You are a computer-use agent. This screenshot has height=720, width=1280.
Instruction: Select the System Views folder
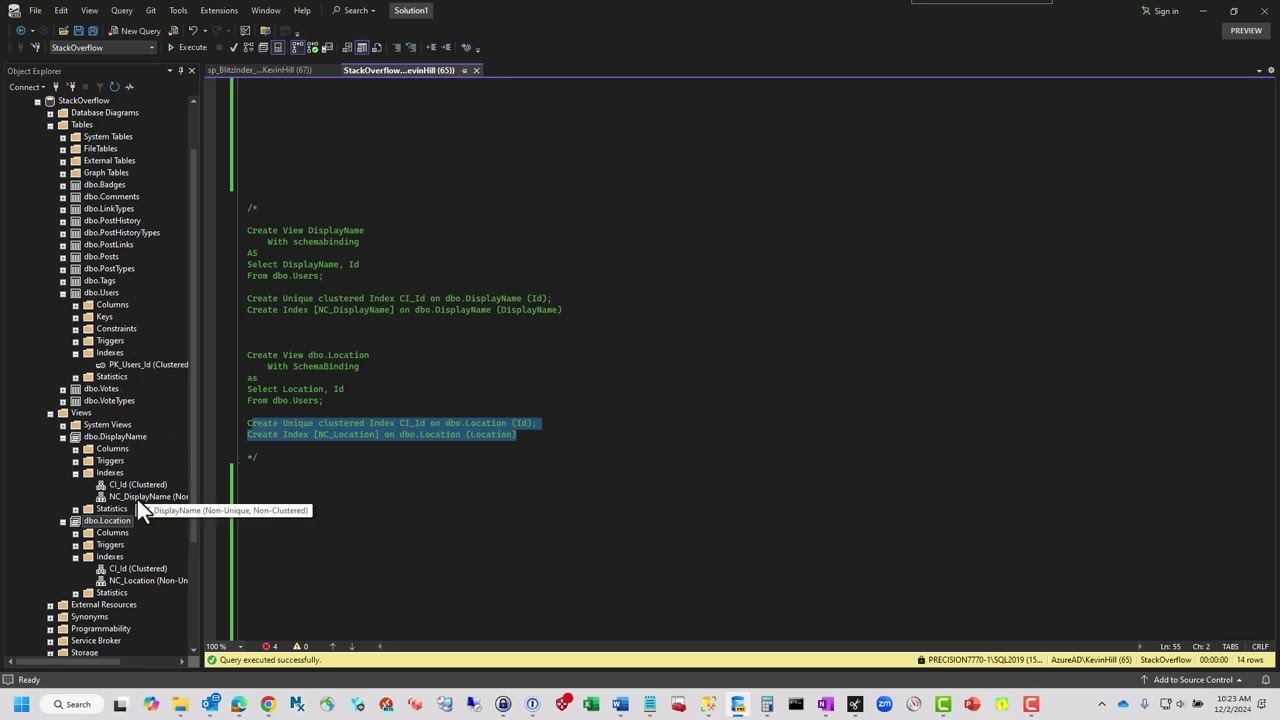(x=107, y=424)
